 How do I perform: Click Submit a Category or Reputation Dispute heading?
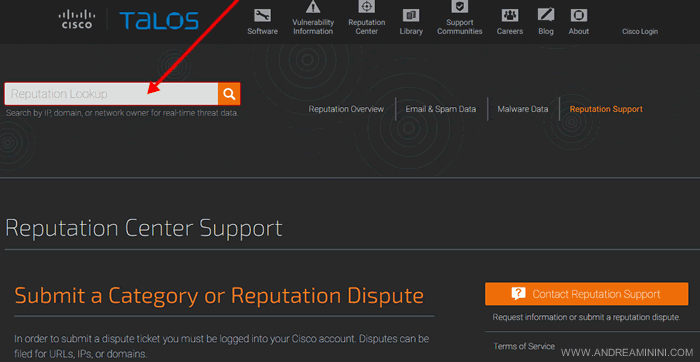pos(219,295)
